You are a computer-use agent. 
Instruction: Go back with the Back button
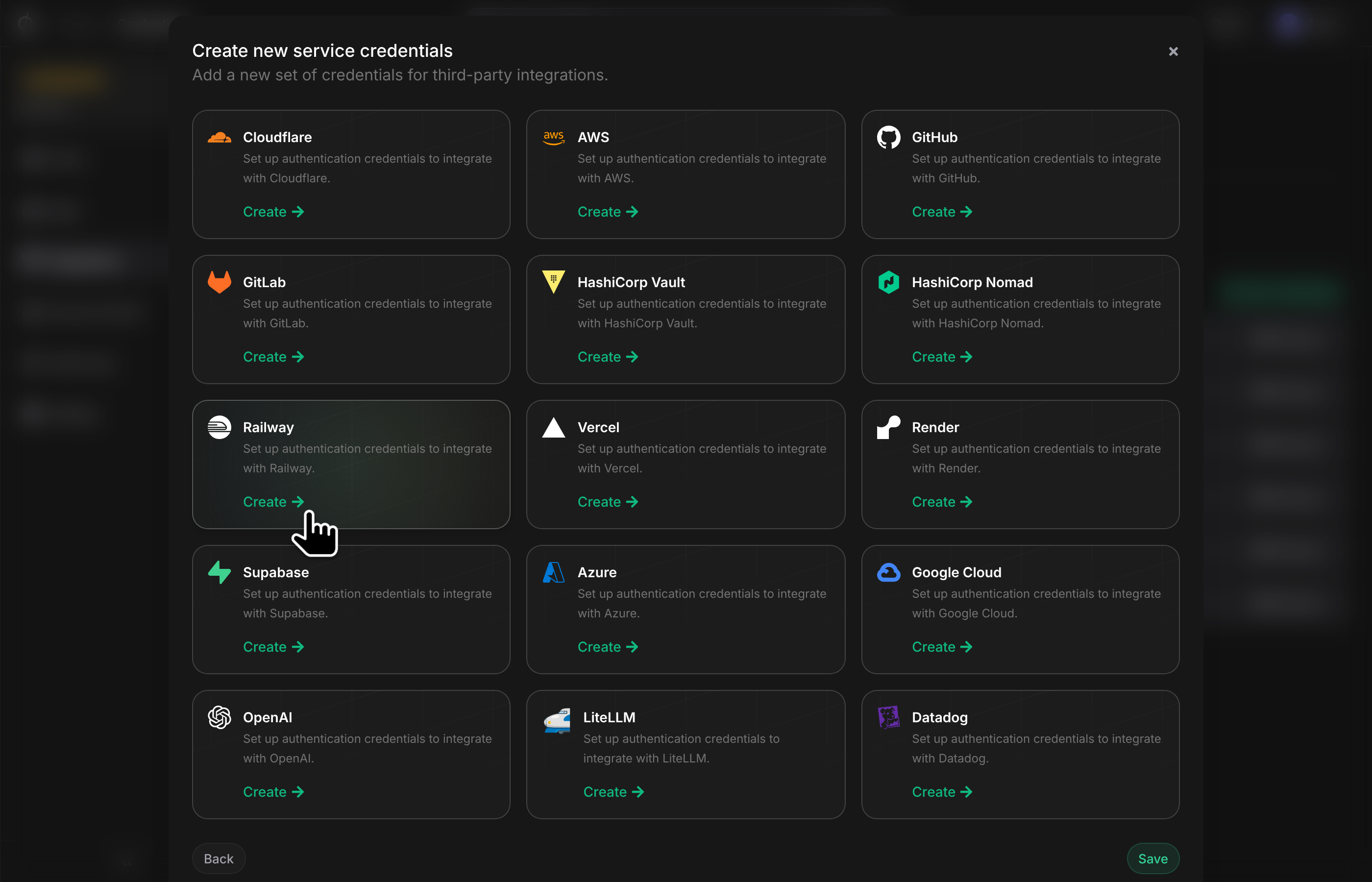219,858
